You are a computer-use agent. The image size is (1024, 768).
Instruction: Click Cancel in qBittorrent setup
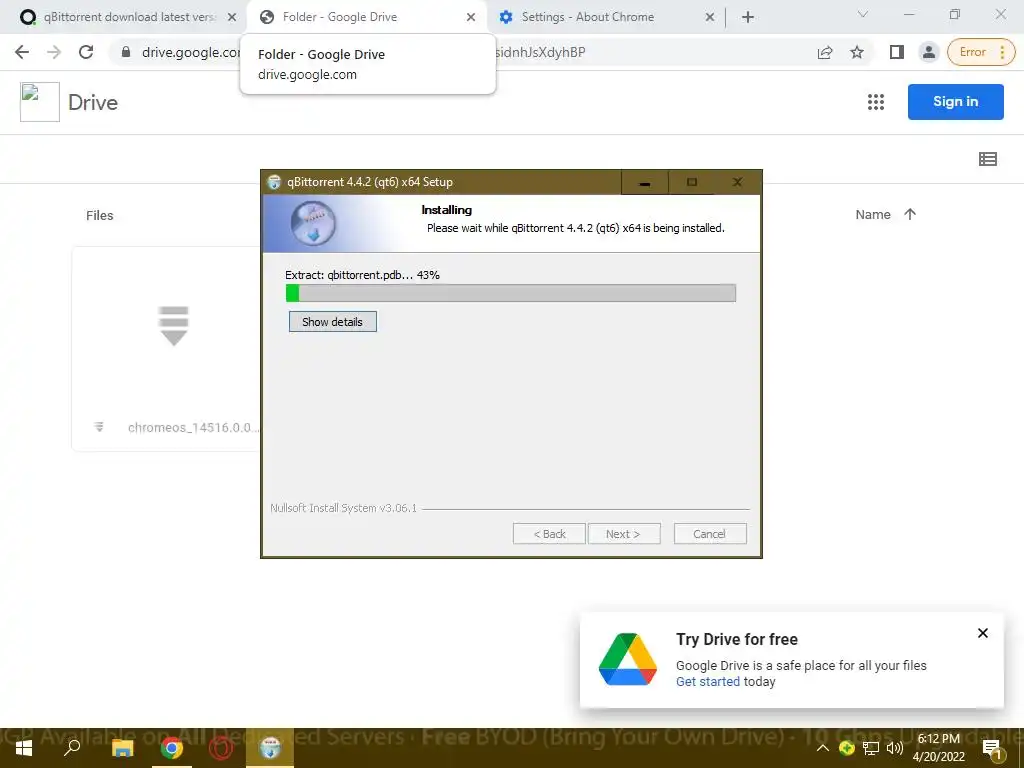coord(710,534)
